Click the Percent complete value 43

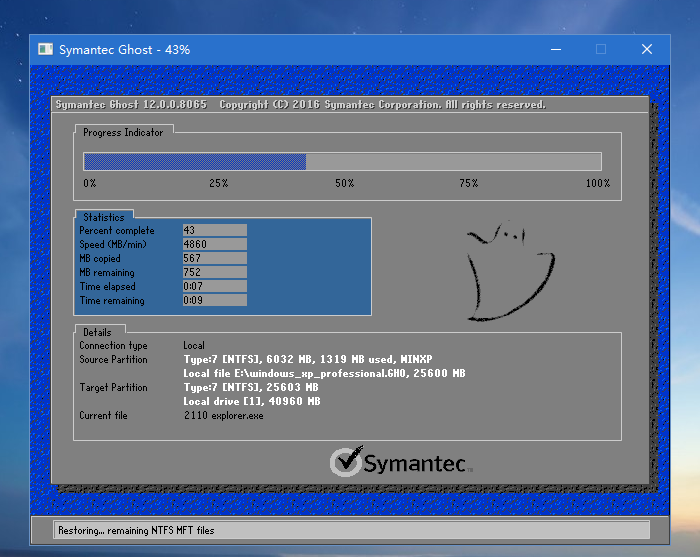tap(215, 230)
